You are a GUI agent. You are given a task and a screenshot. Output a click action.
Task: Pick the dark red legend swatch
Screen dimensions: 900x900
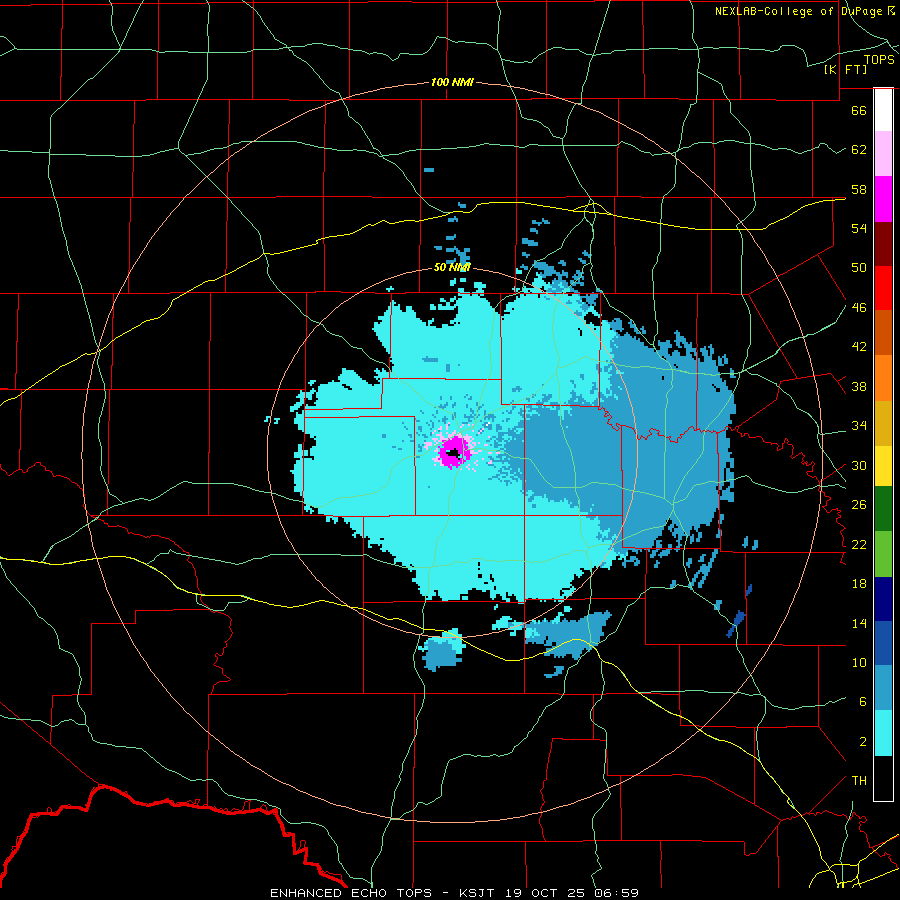tap(883, 244)
